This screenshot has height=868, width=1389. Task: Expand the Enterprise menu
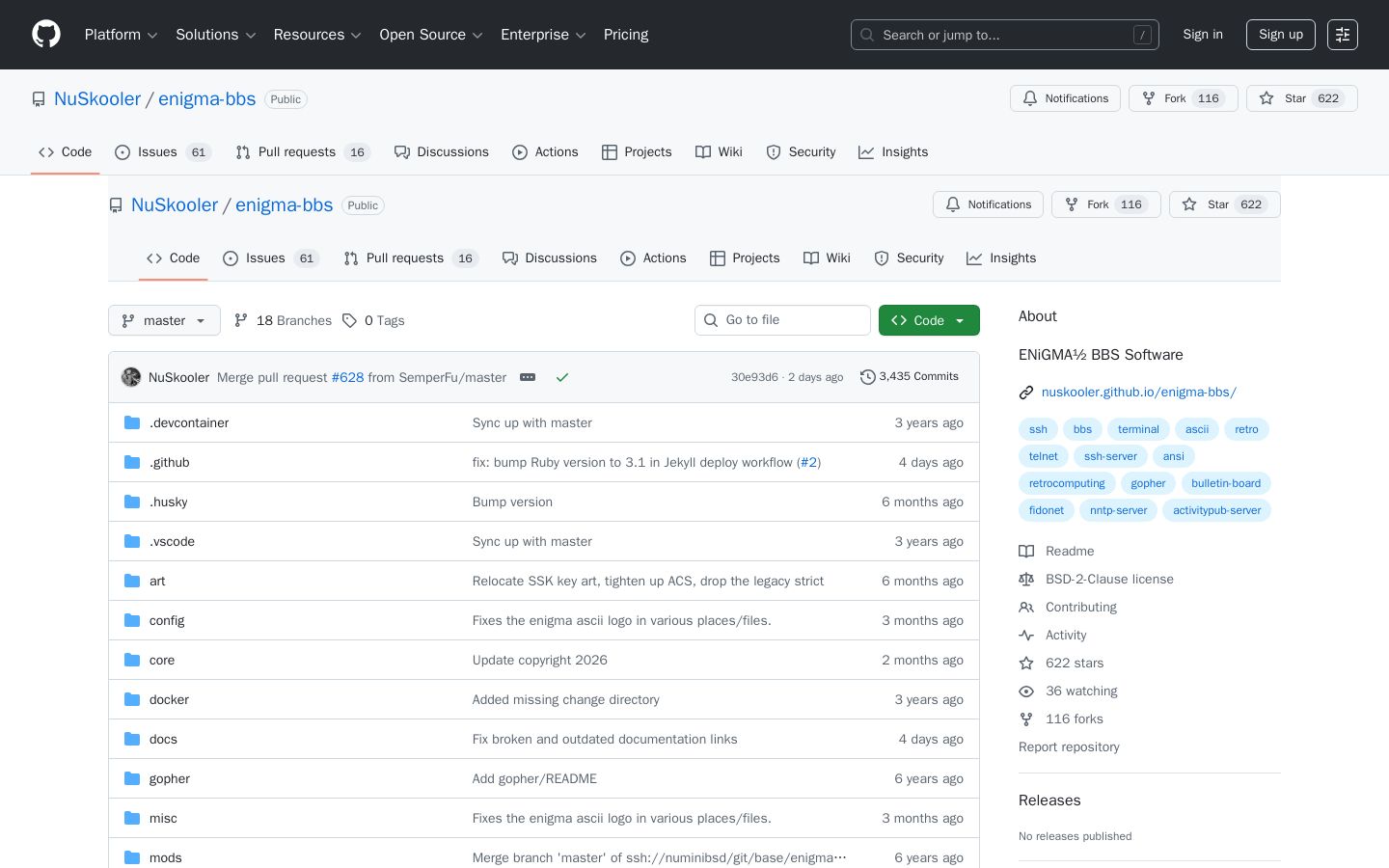tap(543, 35)
